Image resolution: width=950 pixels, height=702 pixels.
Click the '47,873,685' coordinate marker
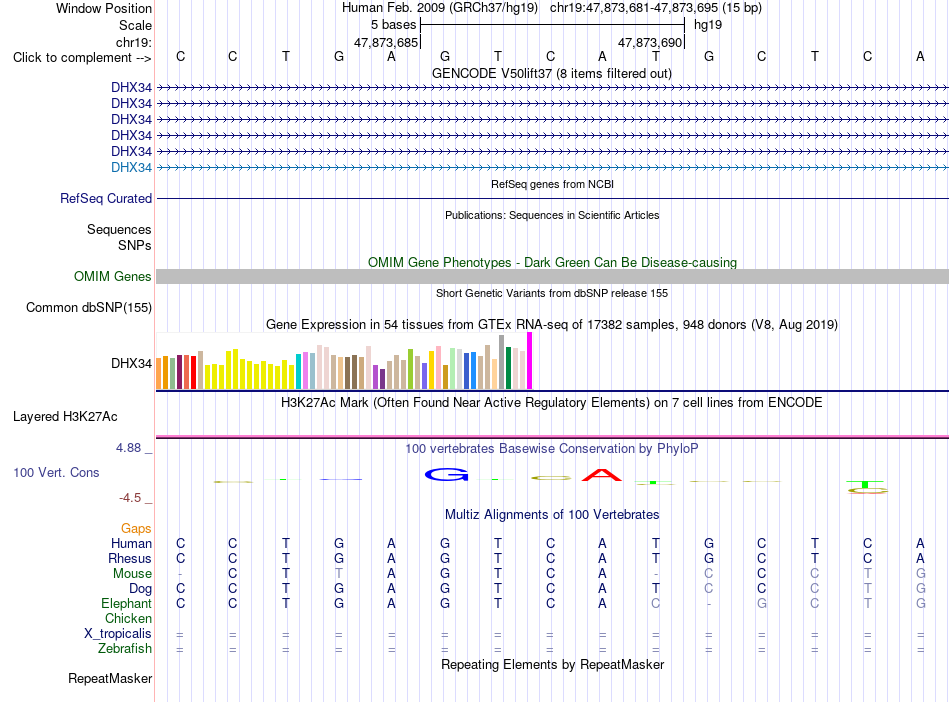click(386, 42)
